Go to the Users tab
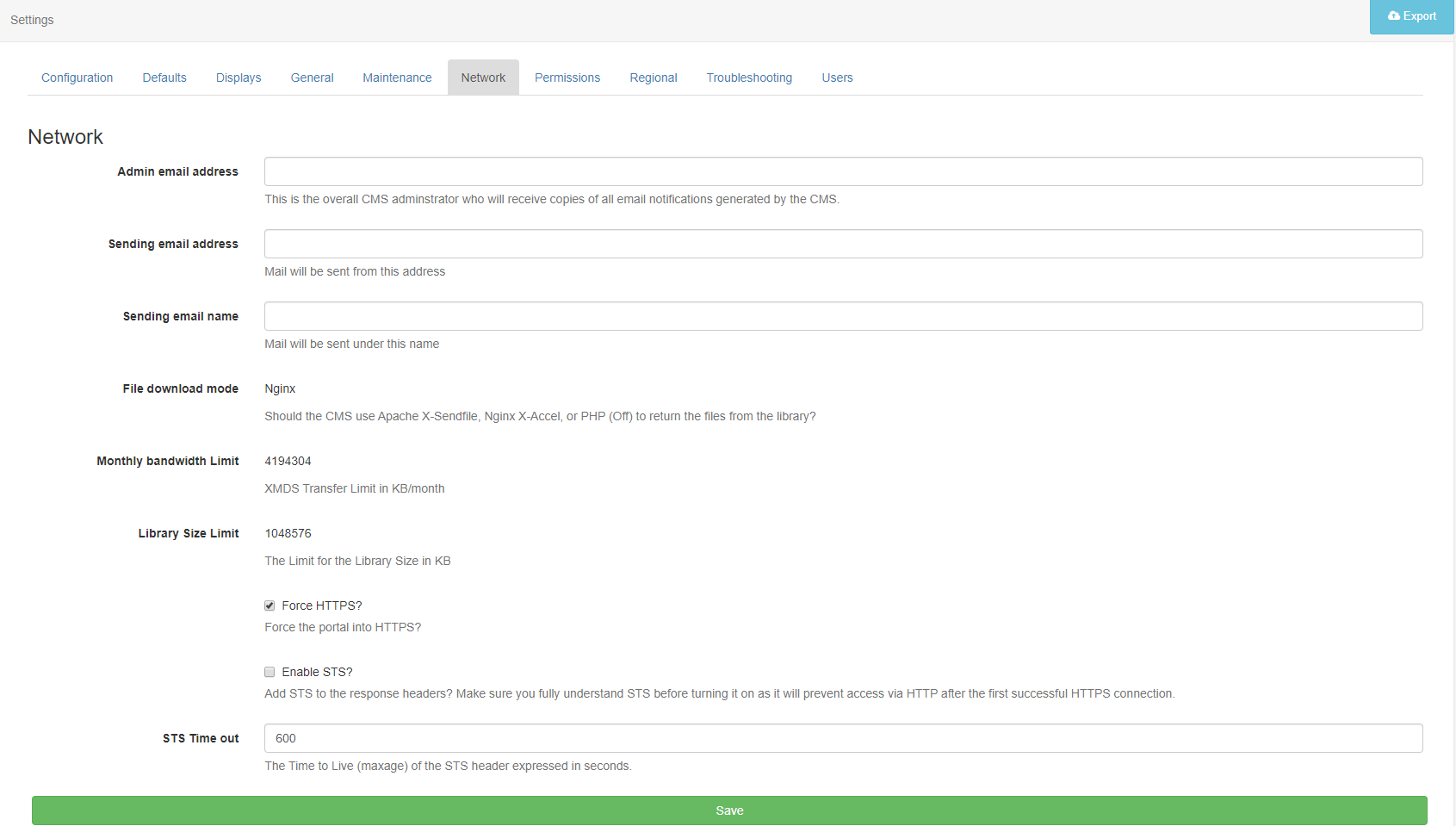This screenshot has height=826, width=1456. pyautogui.click(x=837, y=78)
